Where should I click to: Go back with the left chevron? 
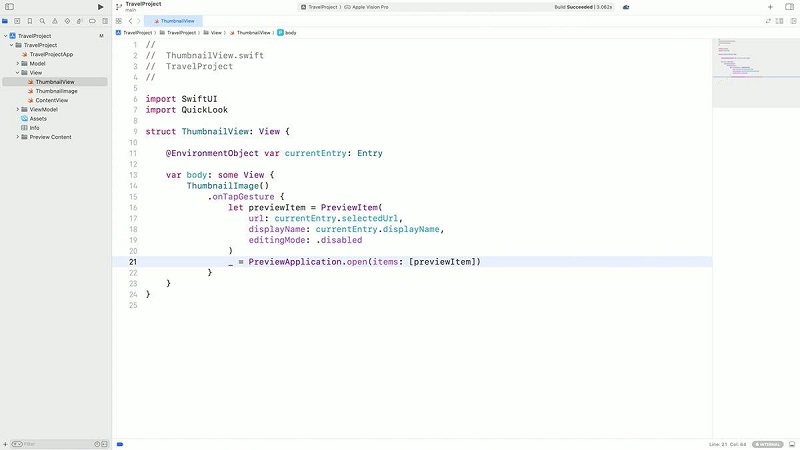tap(130, 20)
